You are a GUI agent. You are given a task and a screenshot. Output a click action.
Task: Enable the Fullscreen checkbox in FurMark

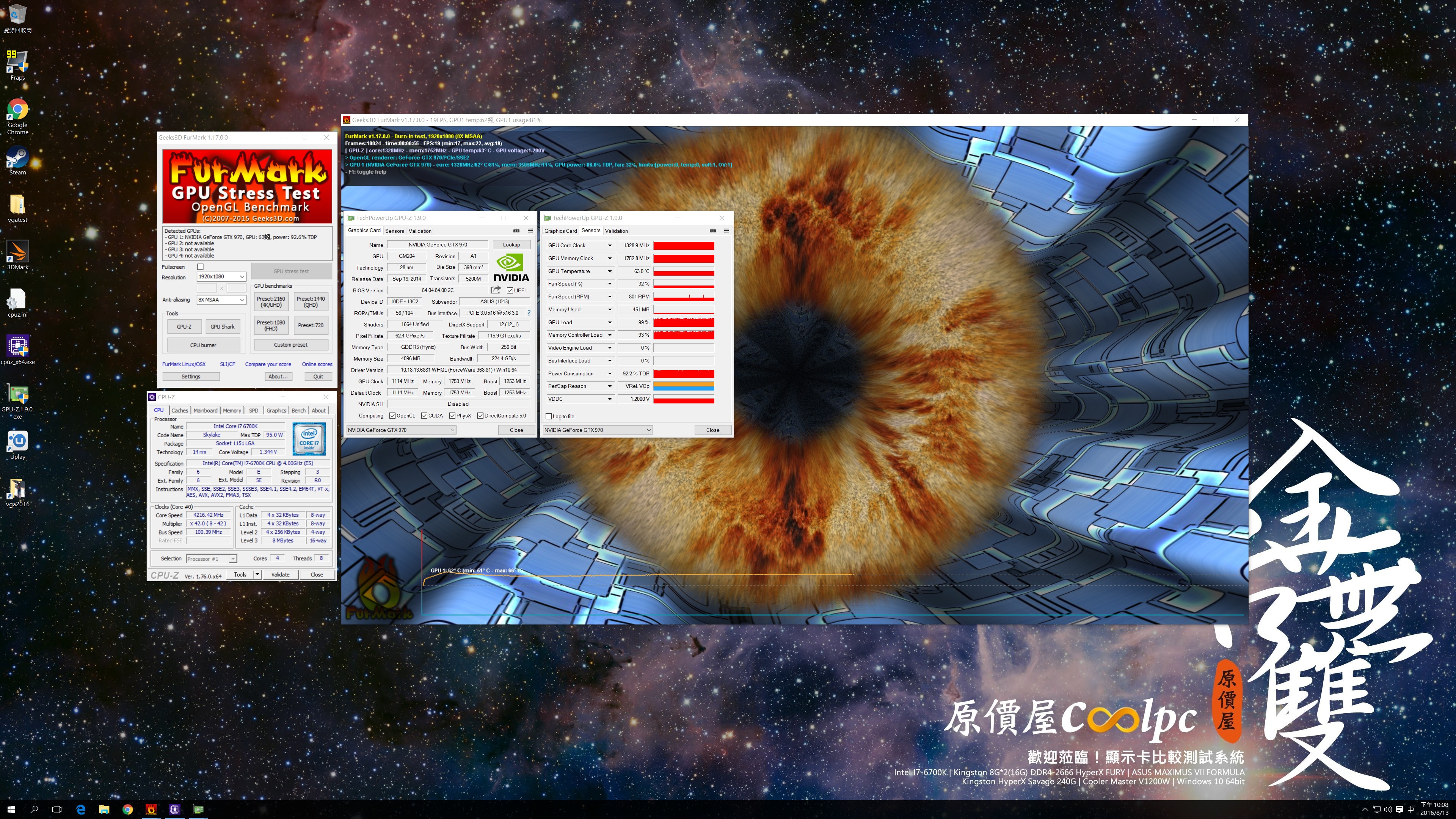(x=200, y=267)
